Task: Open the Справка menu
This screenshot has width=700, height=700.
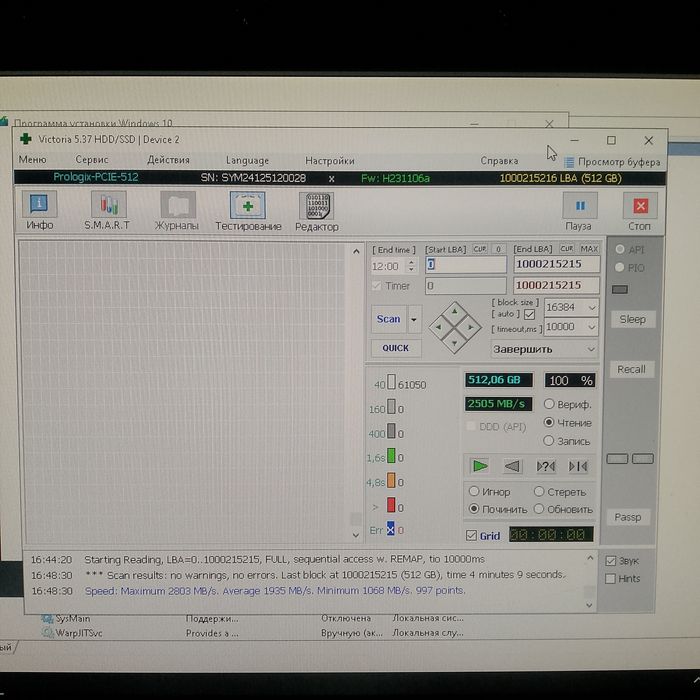Action: click(x=499, y=161)
